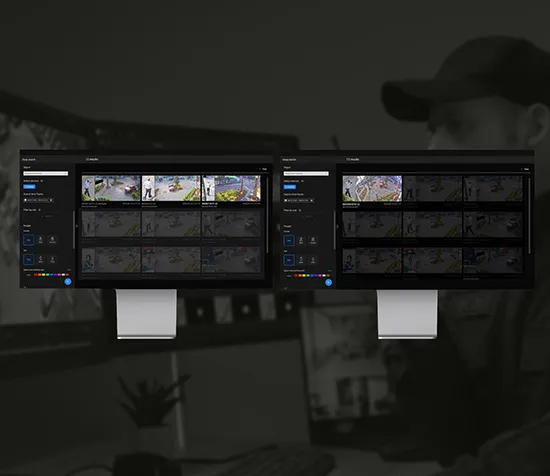The width and height of the screenshot is (550, 476).
Task: Open the highlighted result thumbnail on right monitor
Action: coord(372,188)
